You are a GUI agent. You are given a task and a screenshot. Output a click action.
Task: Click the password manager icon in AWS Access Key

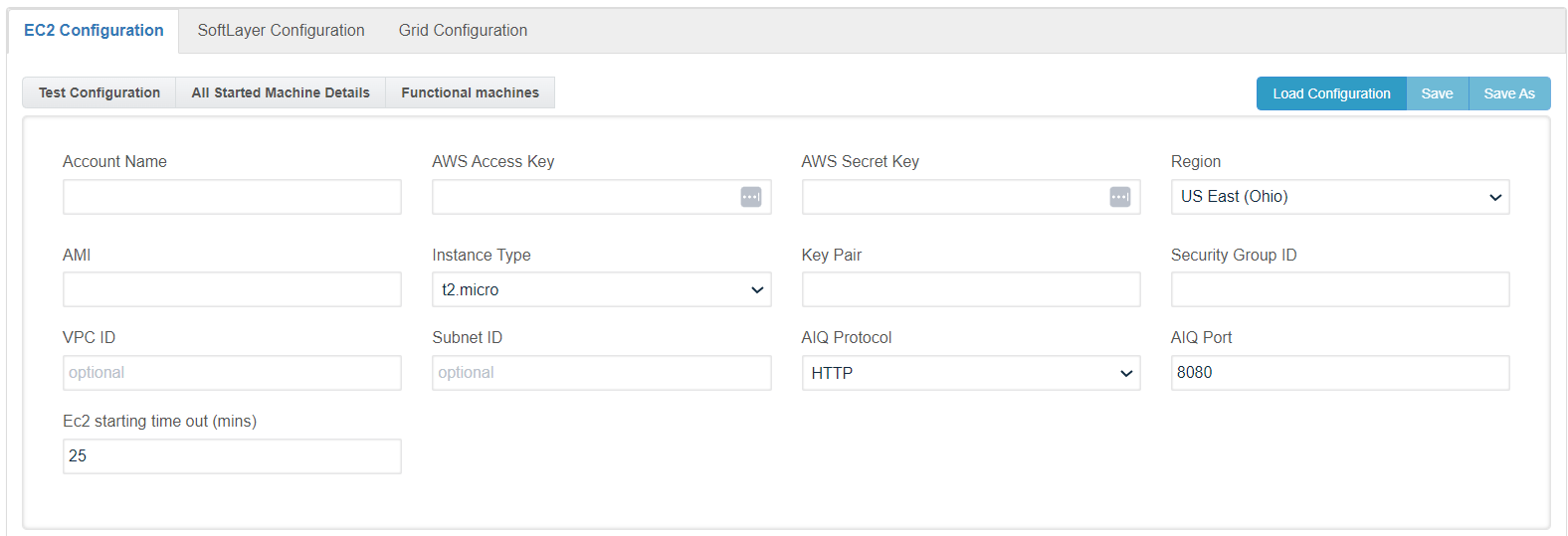point(751,197)
